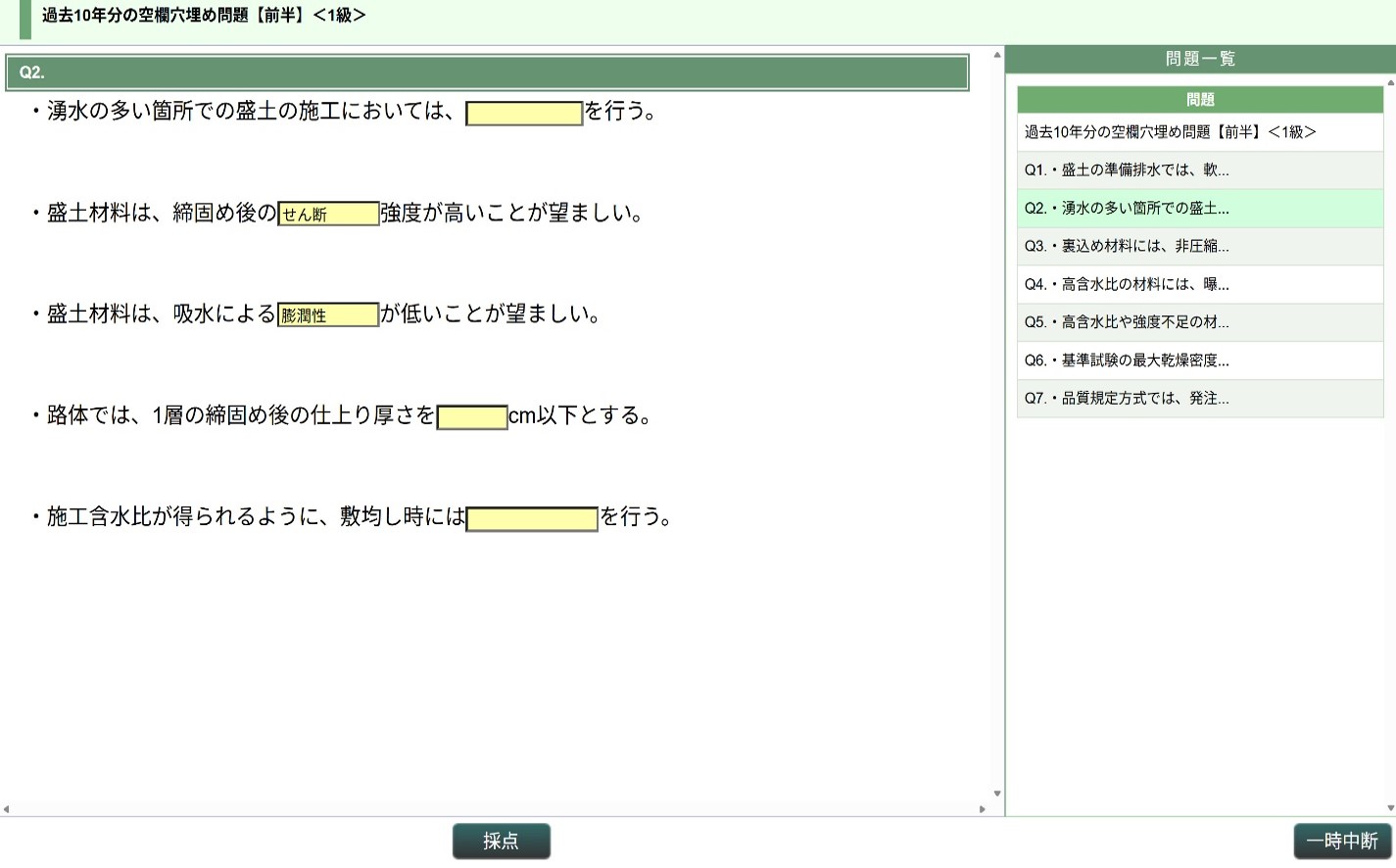Click the 採点 grading button
This screenshot has width=1396, height=868.
(x=501, y=841)
